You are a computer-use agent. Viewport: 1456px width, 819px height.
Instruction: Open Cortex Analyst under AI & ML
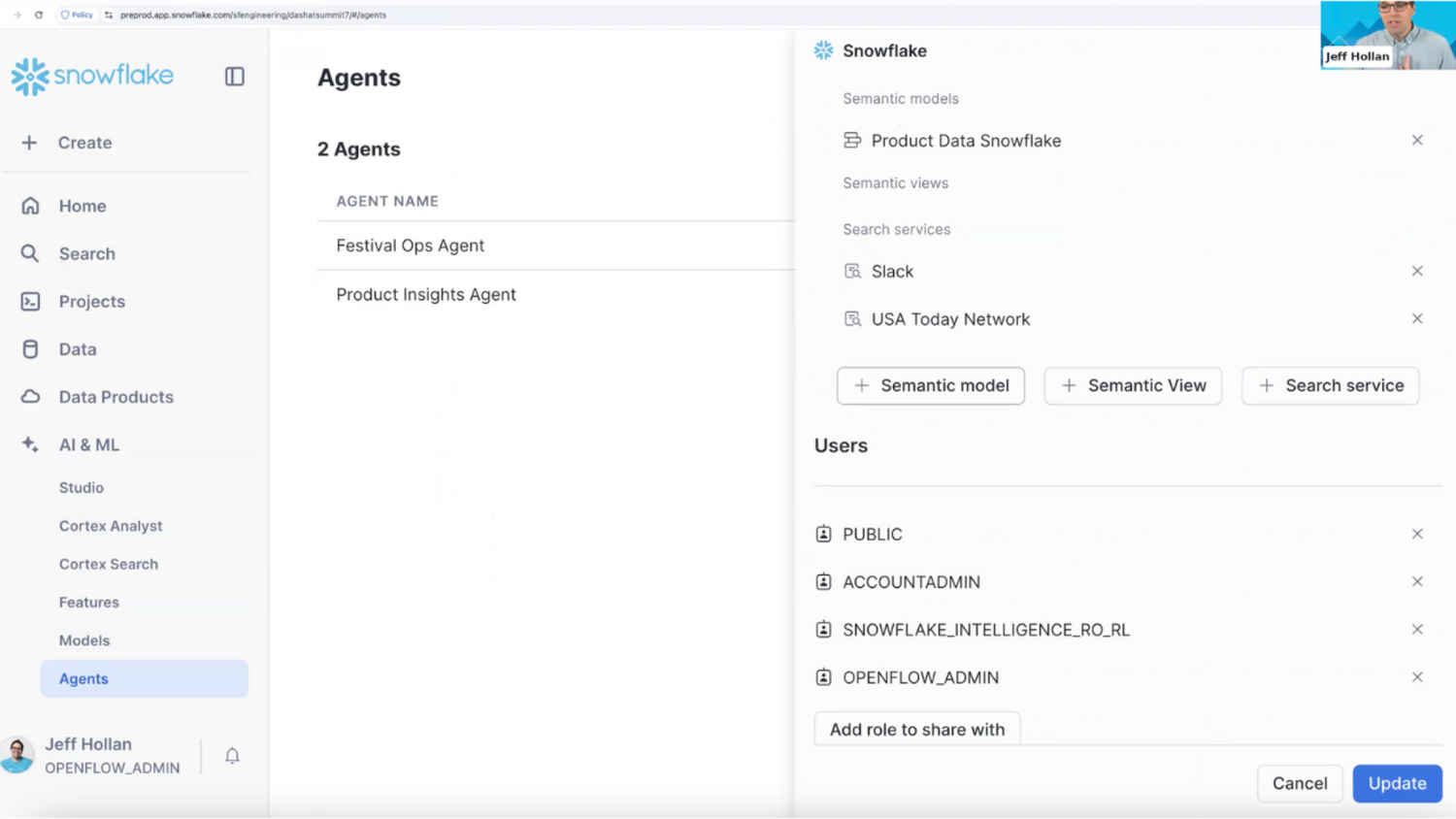111,526
